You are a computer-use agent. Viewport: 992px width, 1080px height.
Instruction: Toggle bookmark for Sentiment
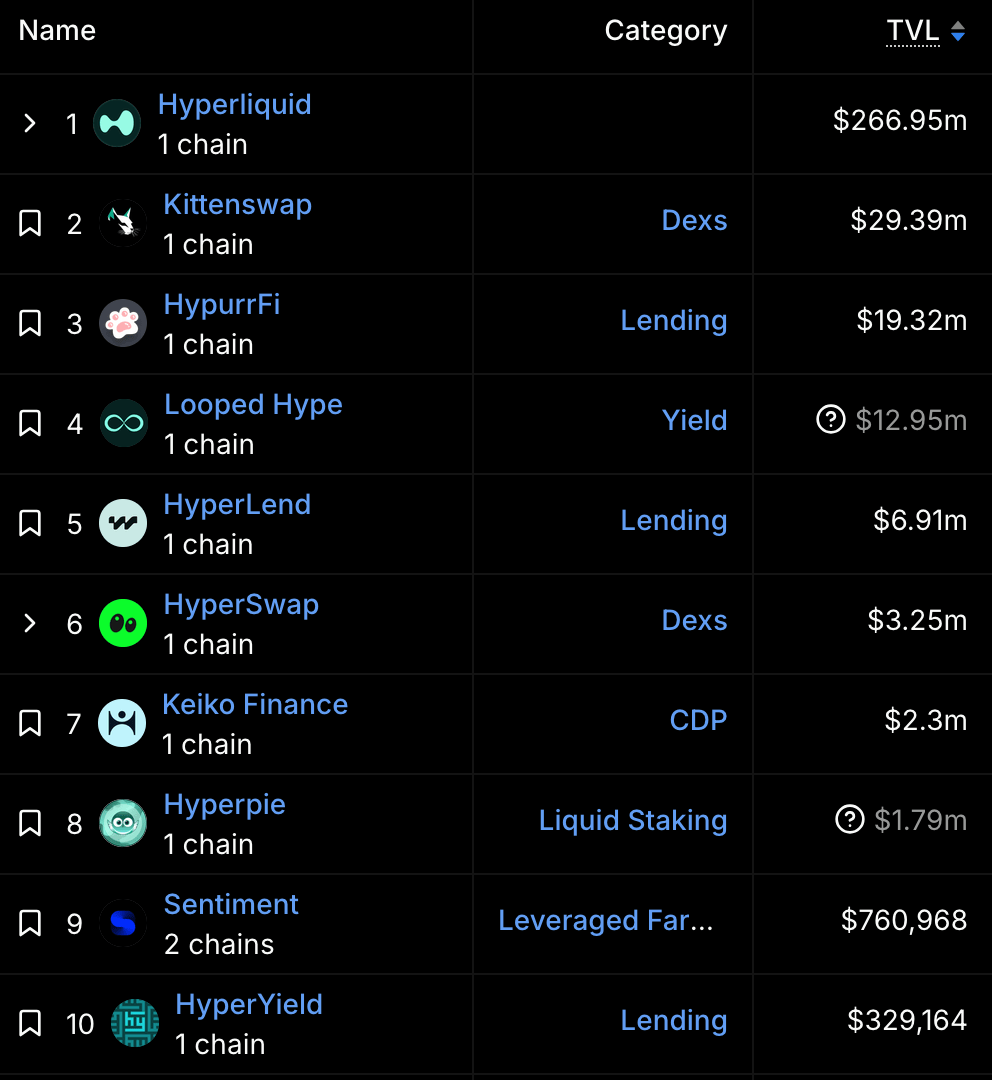pos(30,923)
